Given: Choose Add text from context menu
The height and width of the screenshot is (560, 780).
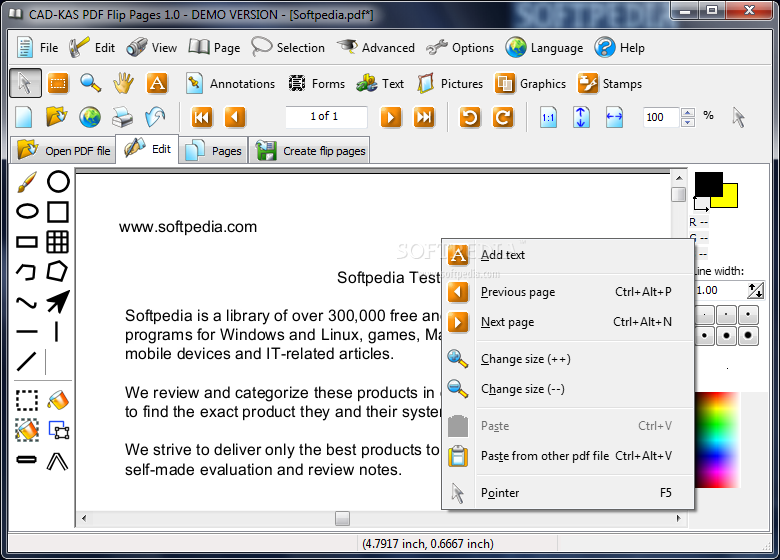Looking at the screenshot, I should [x=568, y=255].
